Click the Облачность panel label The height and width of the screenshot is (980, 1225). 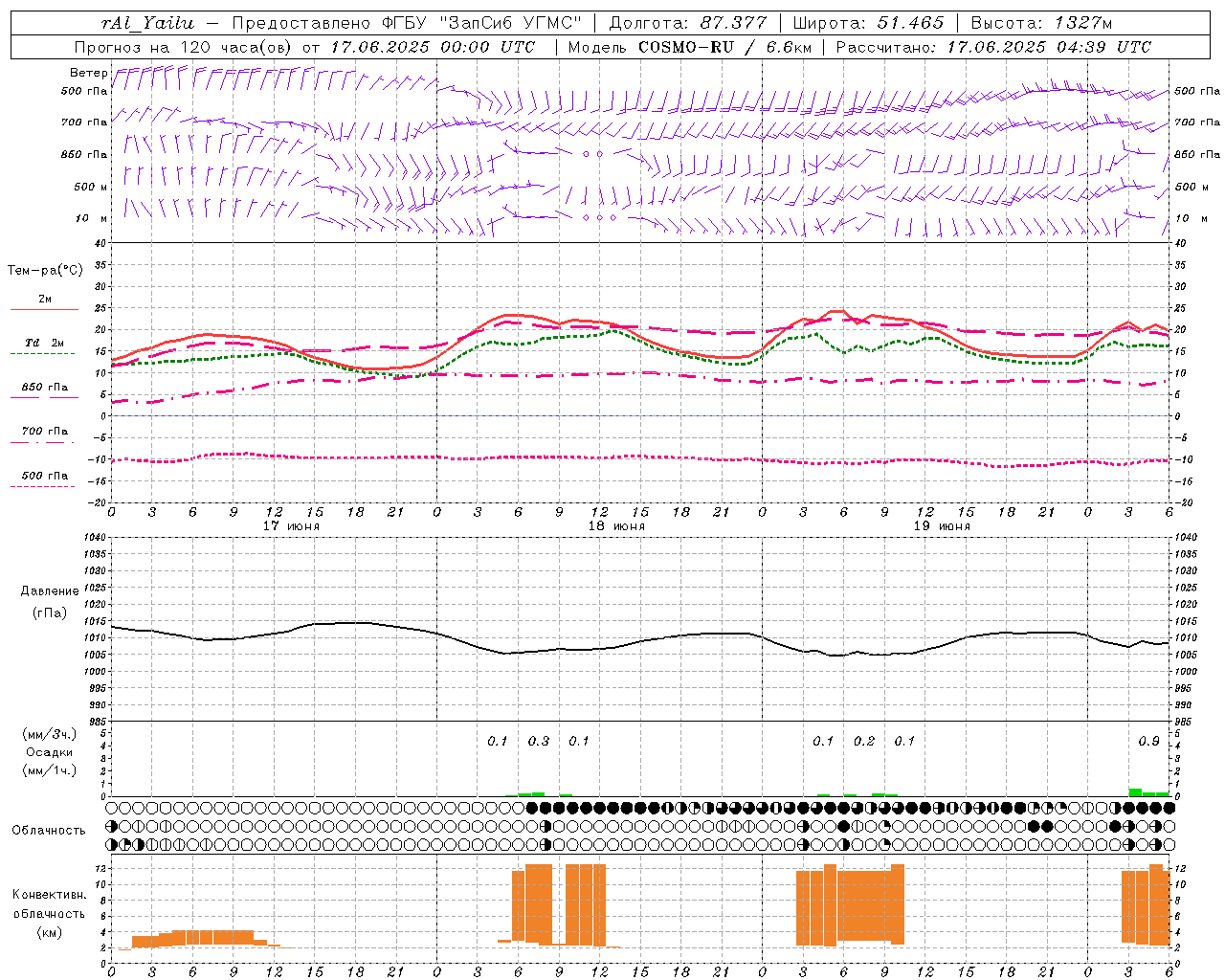[49, 830]
